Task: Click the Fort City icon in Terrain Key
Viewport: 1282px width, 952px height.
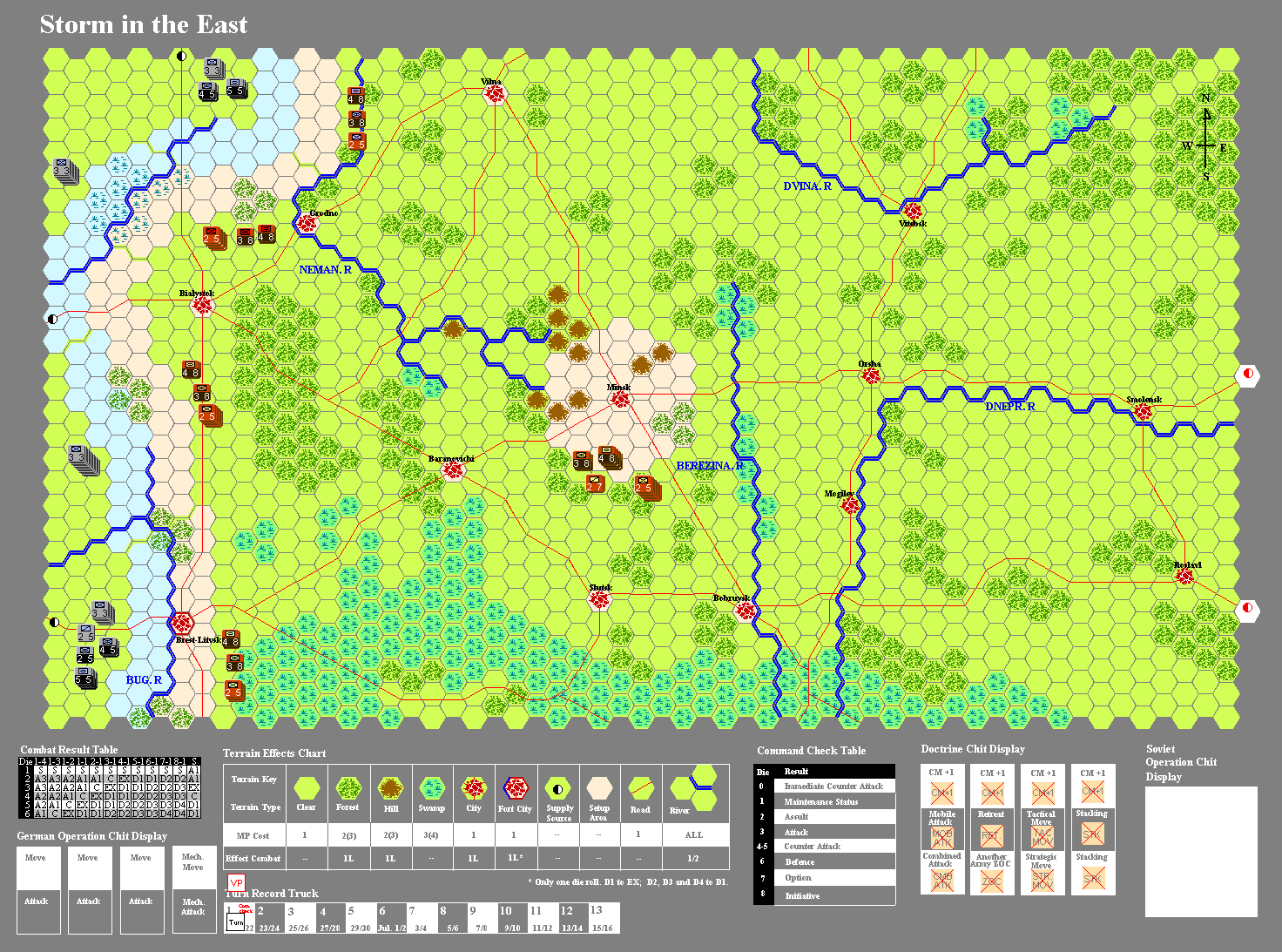Action: (x=516, y=788)
